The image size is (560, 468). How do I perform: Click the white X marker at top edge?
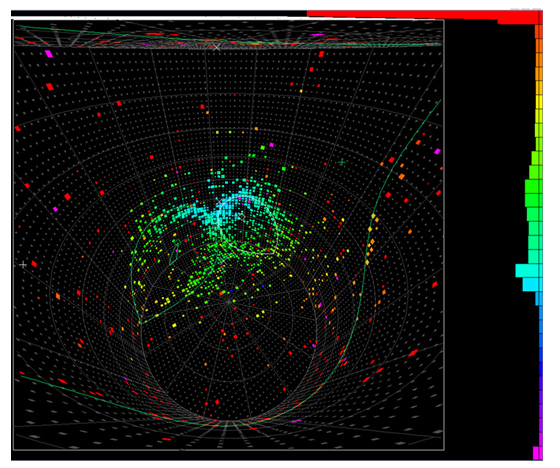pyautogui.click(x=217, y=47)
